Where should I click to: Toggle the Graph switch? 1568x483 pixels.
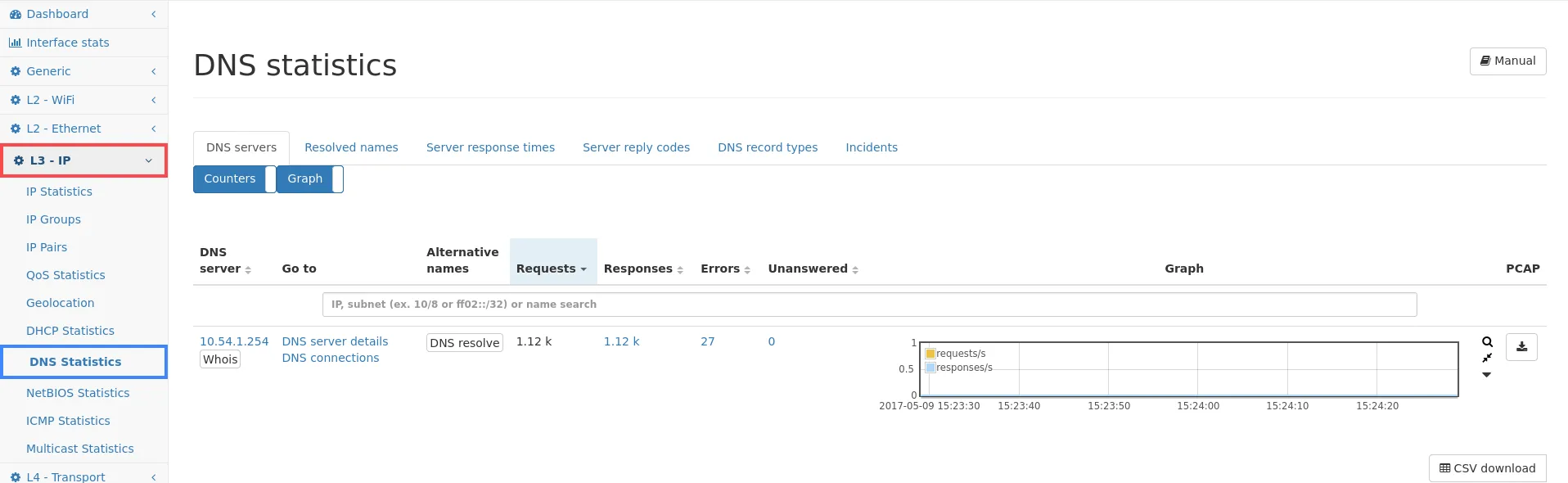[x=310, y=179]
